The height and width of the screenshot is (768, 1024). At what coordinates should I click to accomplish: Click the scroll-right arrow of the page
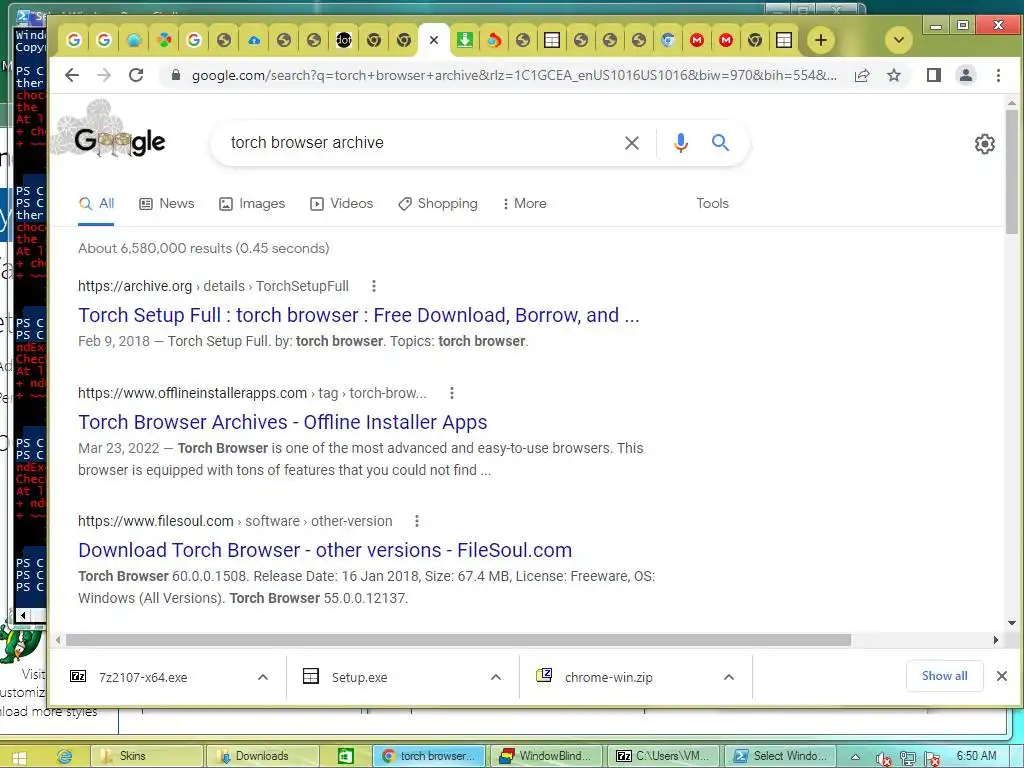pyautogui.click(x=996, y=640)
